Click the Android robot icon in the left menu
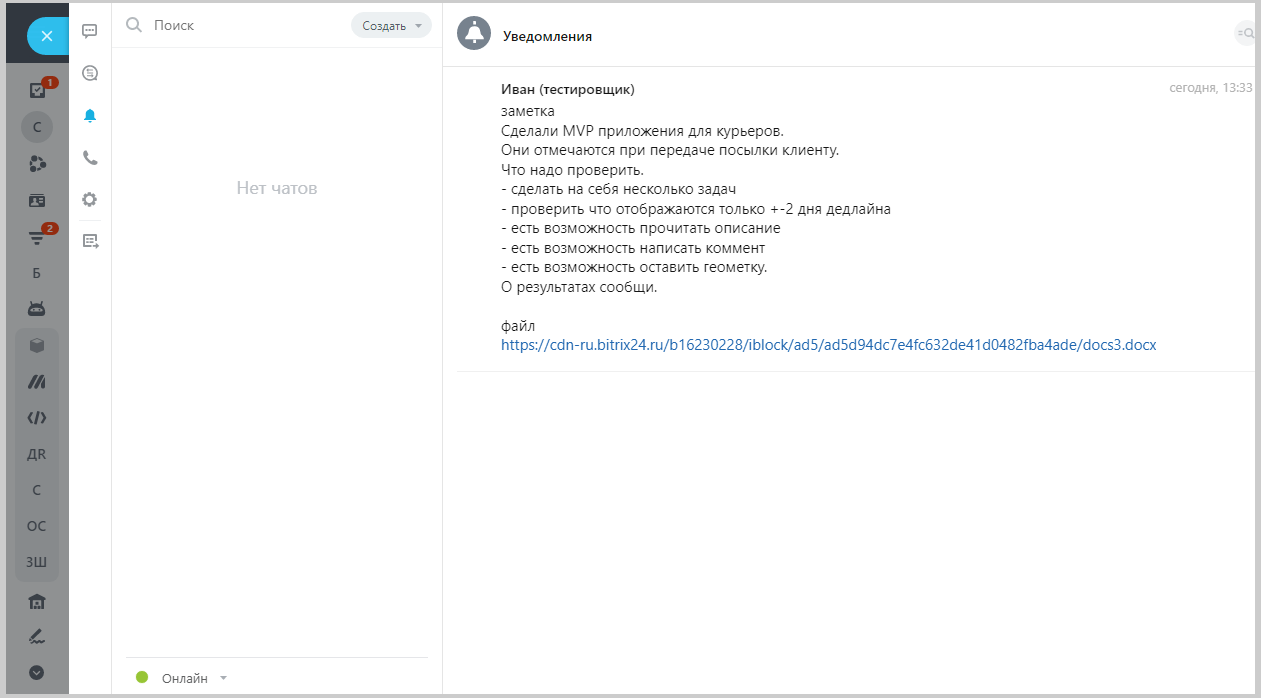1261x698 pixels. coord(37,309)
